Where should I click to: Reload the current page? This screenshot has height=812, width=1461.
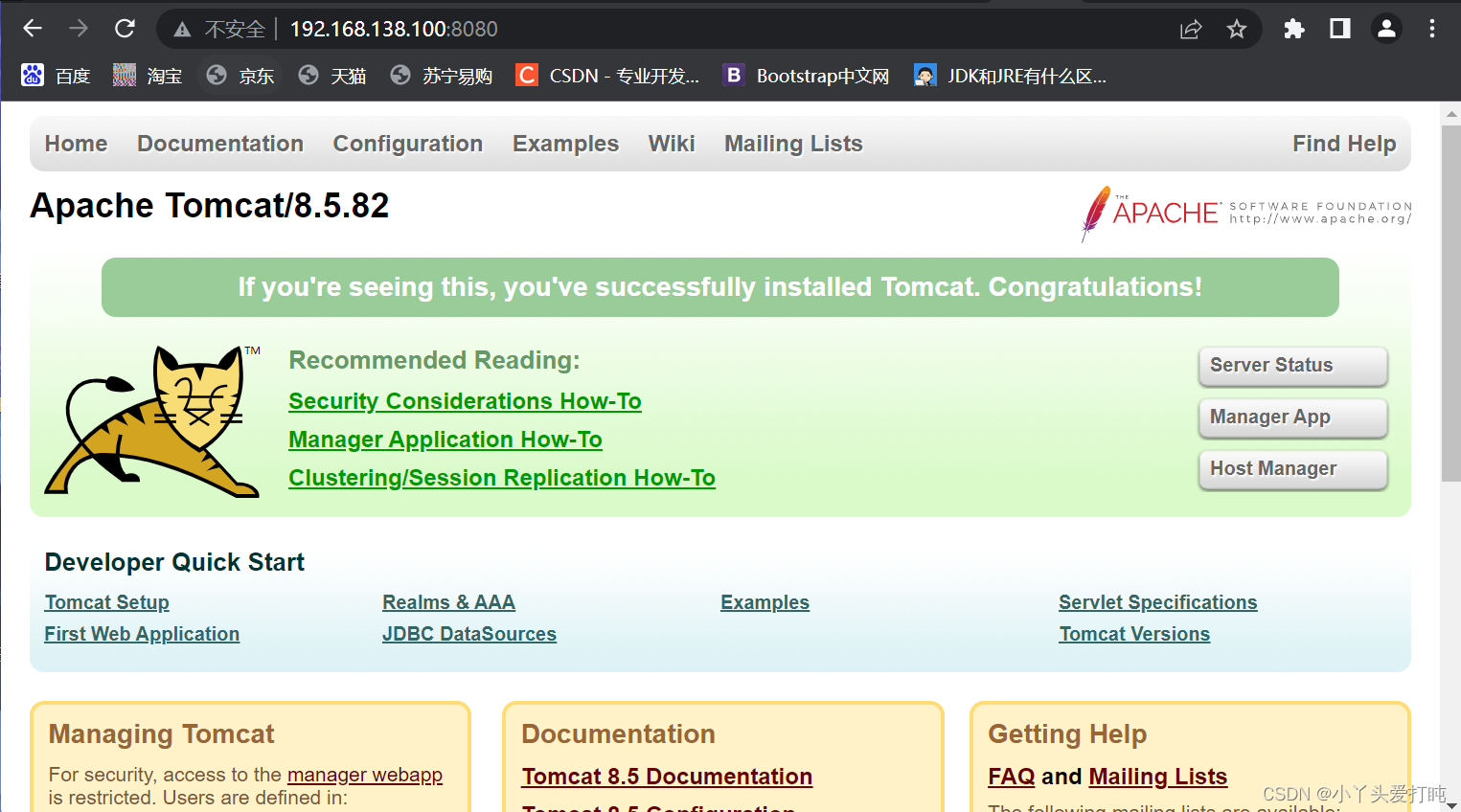coord(125,29)
